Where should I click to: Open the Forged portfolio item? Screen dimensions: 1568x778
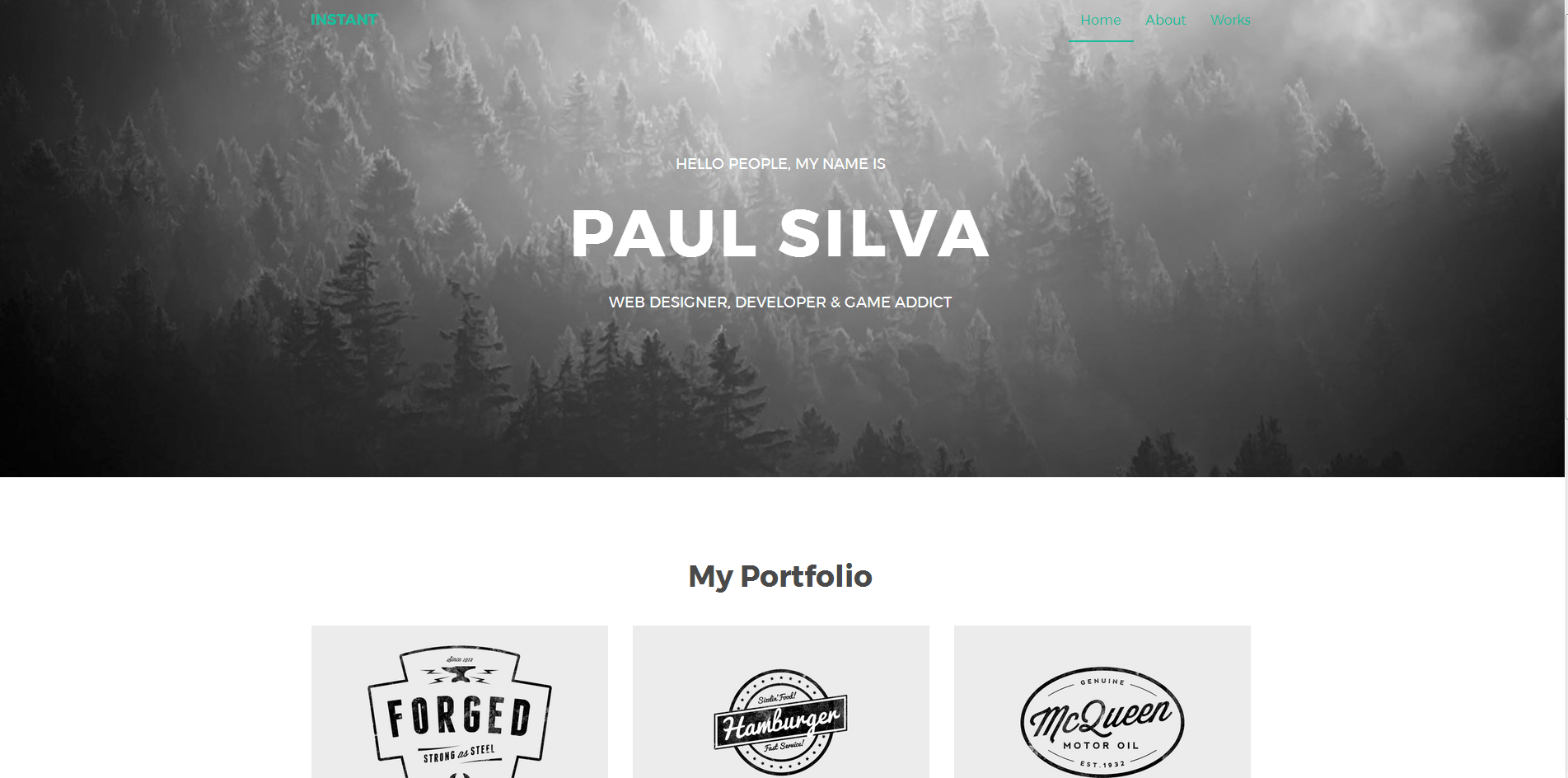coord(460,702)
